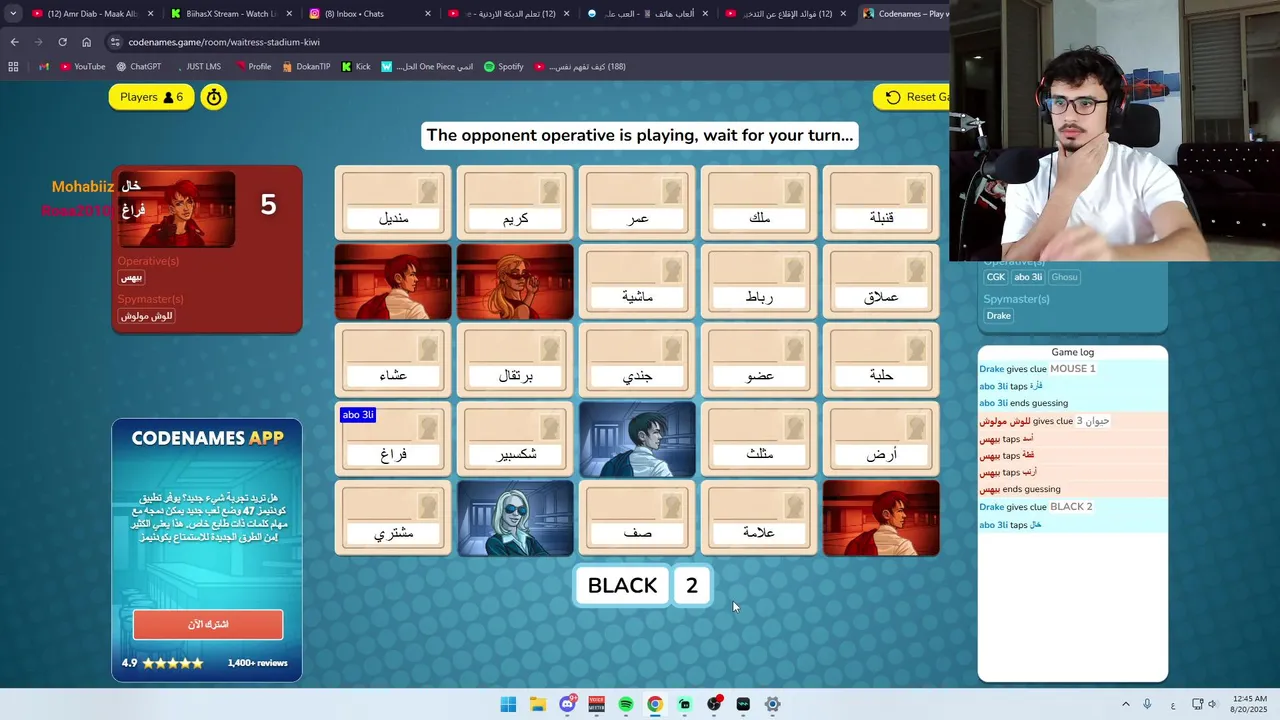Viewport: 1280px width, 720px height.
Task: Tap the word card منديل
Action: click(x=393, y=203)
